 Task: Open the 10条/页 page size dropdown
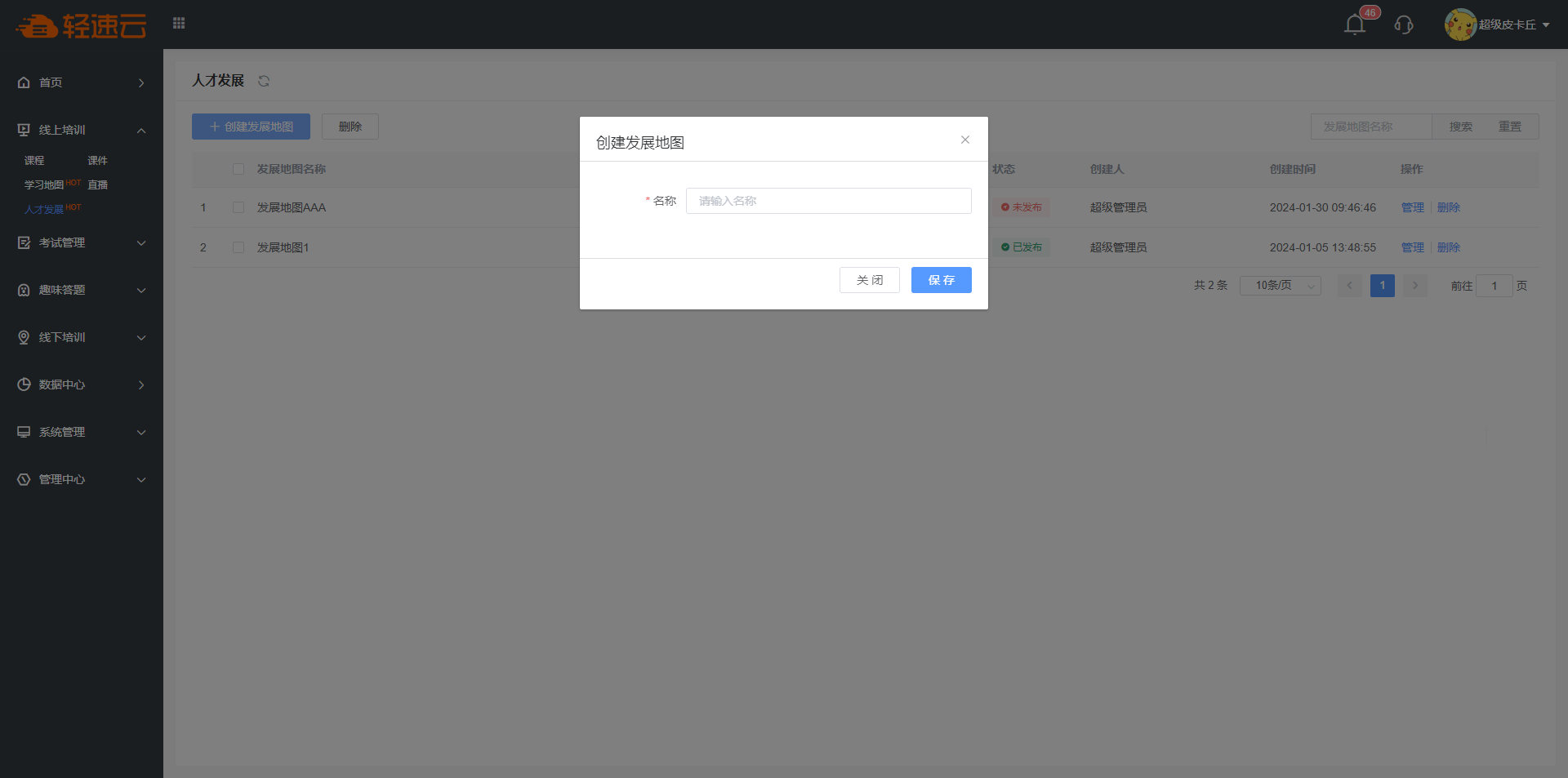[x=1281, y=286]
